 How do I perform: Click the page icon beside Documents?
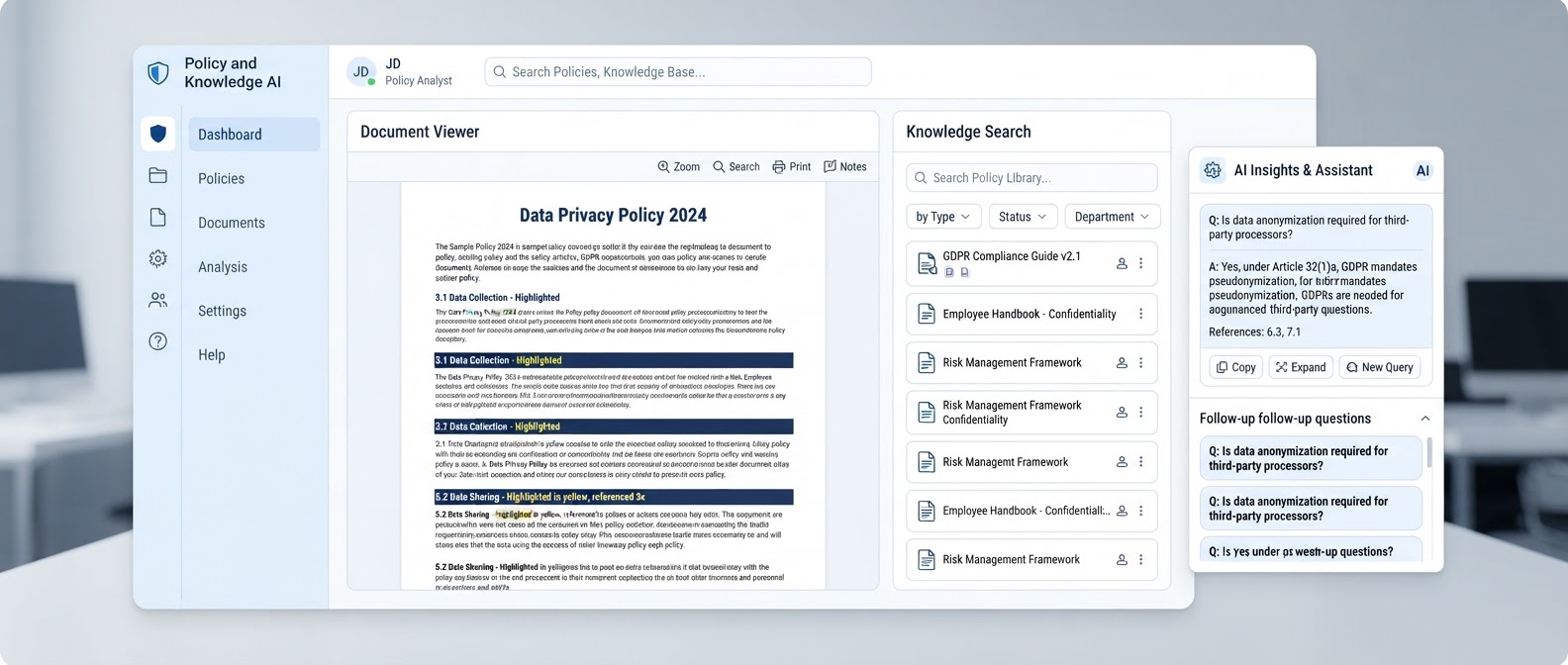tap(157, 218)
